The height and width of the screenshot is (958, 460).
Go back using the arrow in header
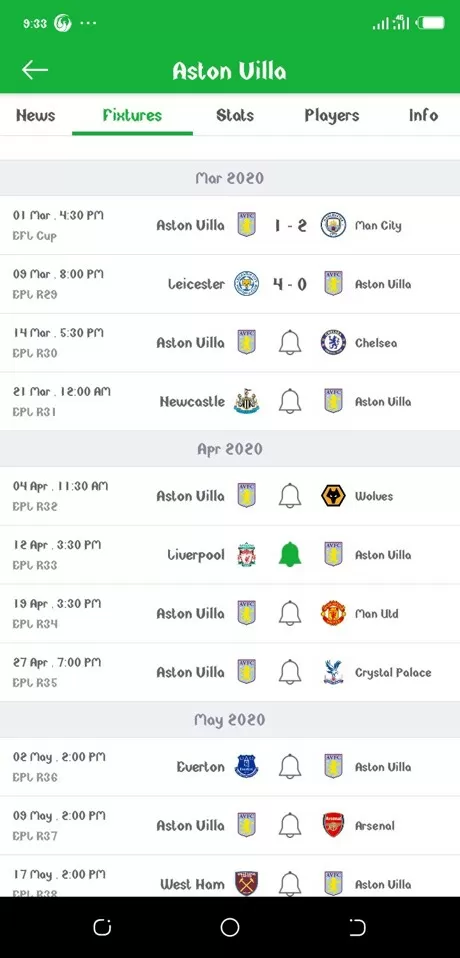[x=35, y=70]
